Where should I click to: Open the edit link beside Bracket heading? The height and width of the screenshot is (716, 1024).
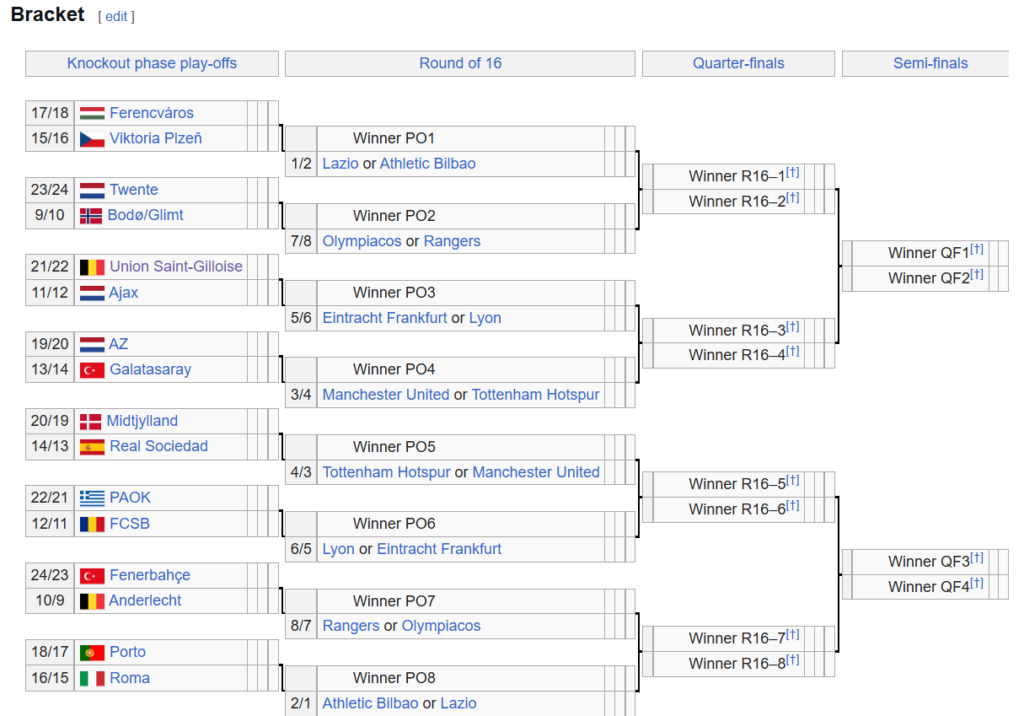pos(116,17)
